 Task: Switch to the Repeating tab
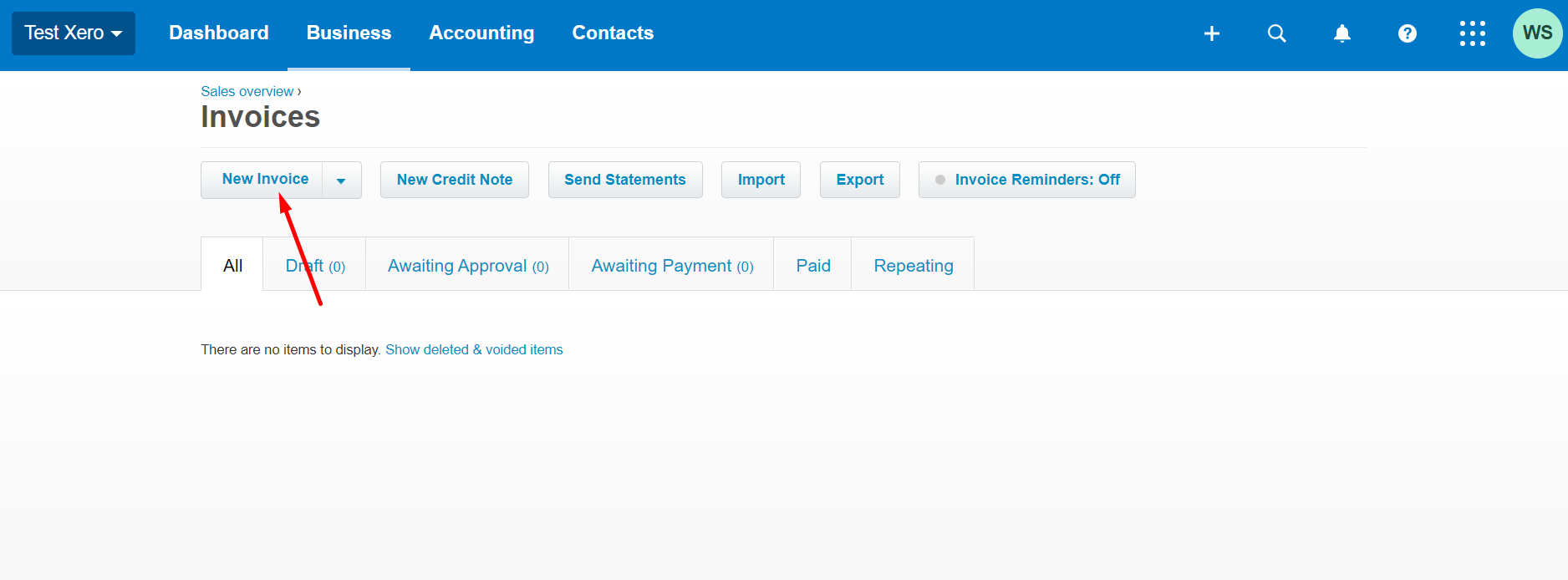(x=914, y=265)
